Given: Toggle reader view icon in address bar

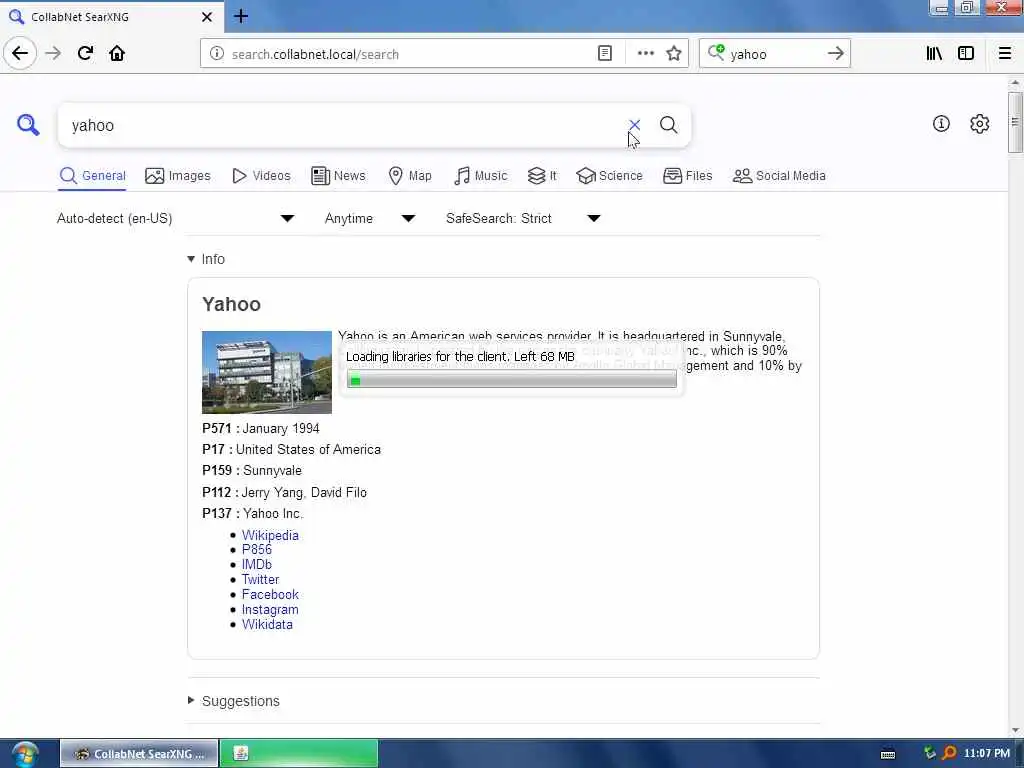Looking at the screenshot, I should (x=605, y=54).
